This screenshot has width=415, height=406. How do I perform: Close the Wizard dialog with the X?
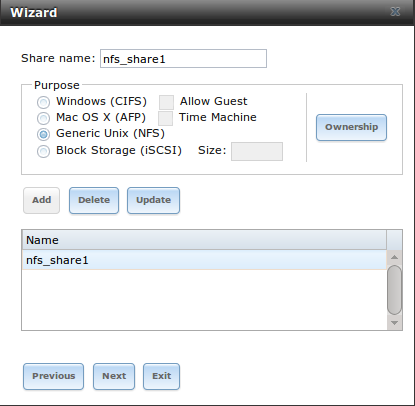395,12
